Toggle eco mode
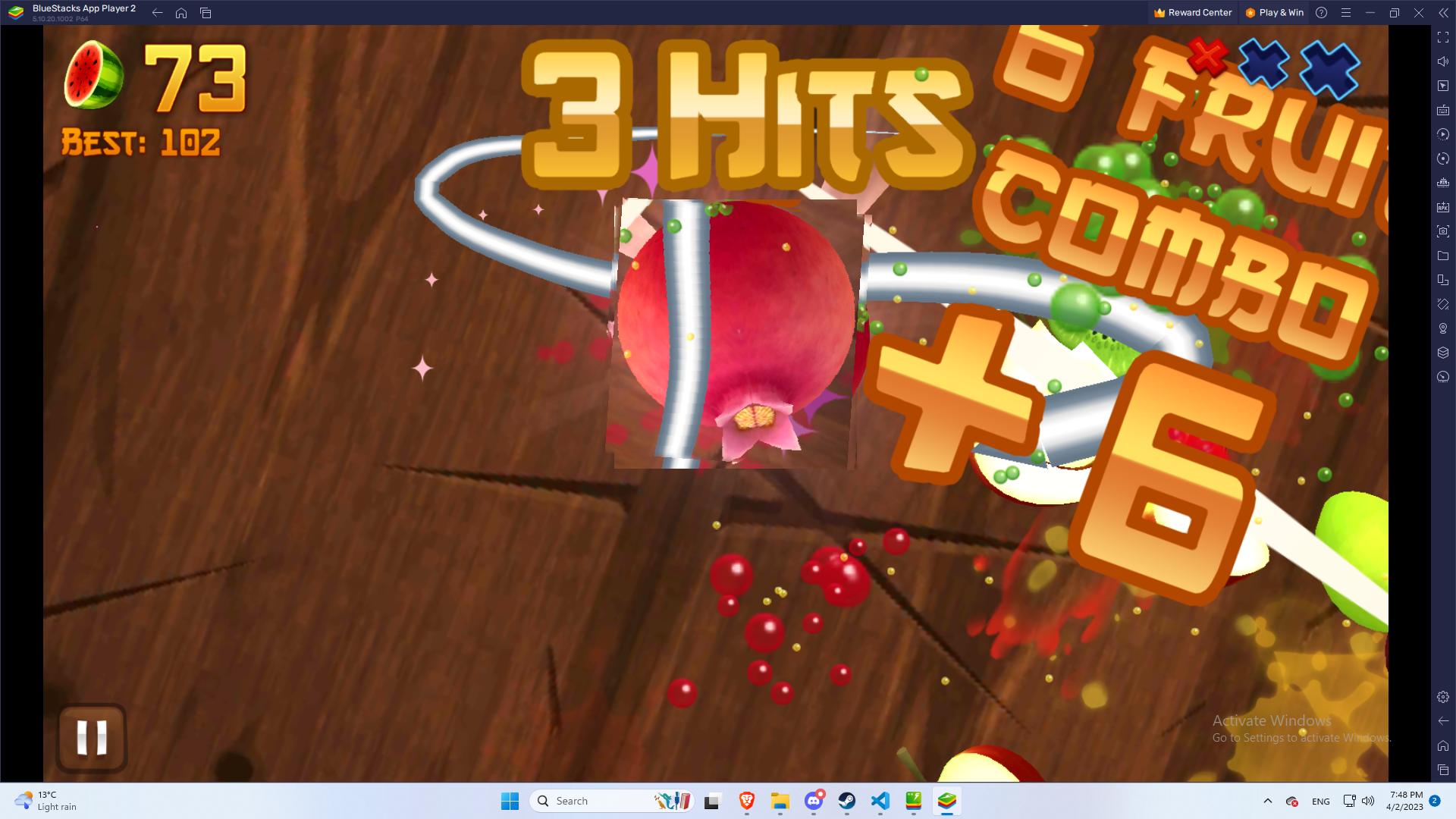Image resolution: width=1456 pixels, height=819 pixels. [x=1443, y=377]
